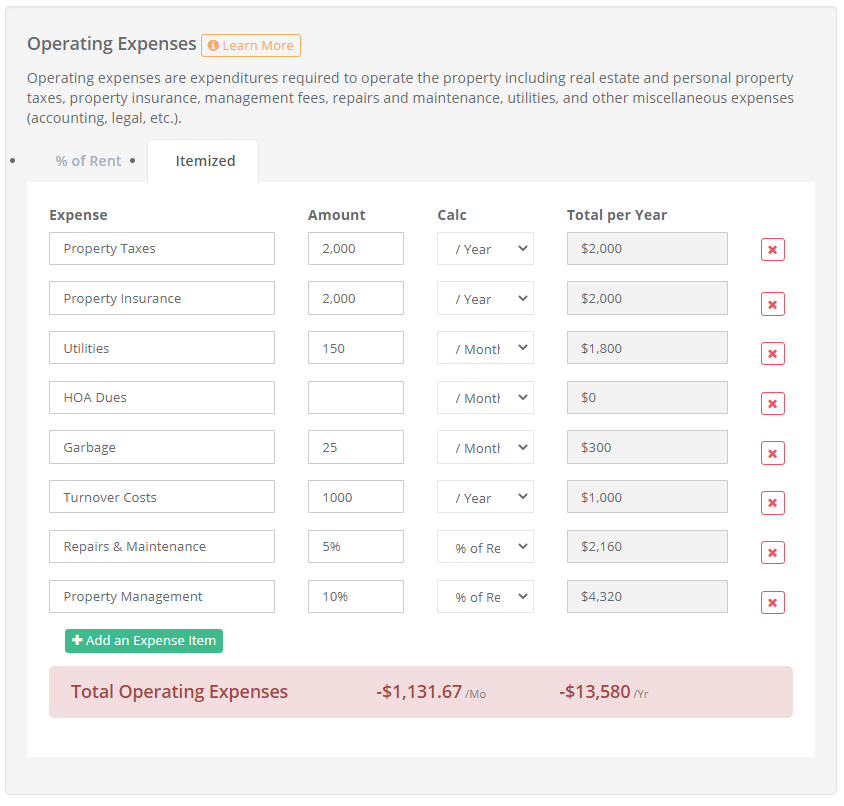The width and height of the screenshot is (844, 806).
Task: Delete the Repairs & Maintenance expense
Action: pos(772,552)
